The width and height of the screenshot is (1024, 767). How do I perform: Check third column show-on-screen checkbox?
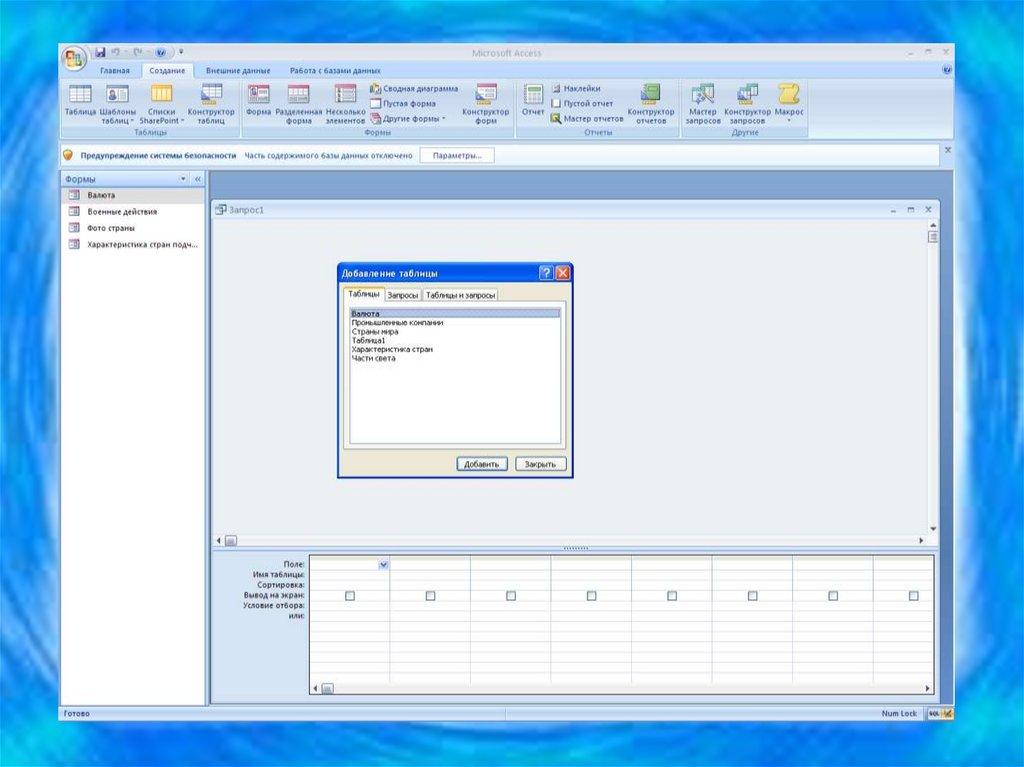[x=511, y=596]
